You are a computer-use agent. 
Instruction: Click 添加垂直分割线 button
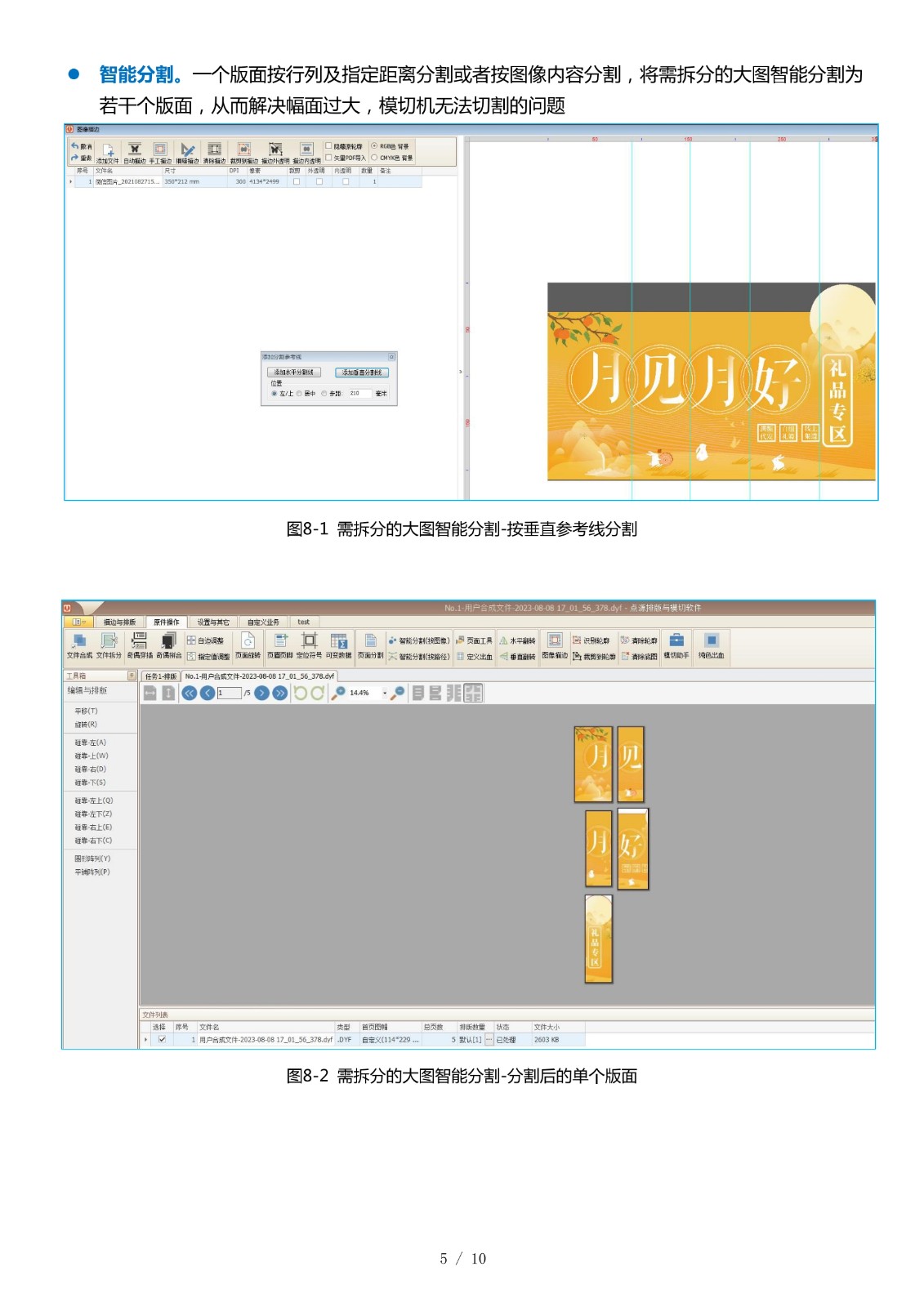click(x=362, y=372)
